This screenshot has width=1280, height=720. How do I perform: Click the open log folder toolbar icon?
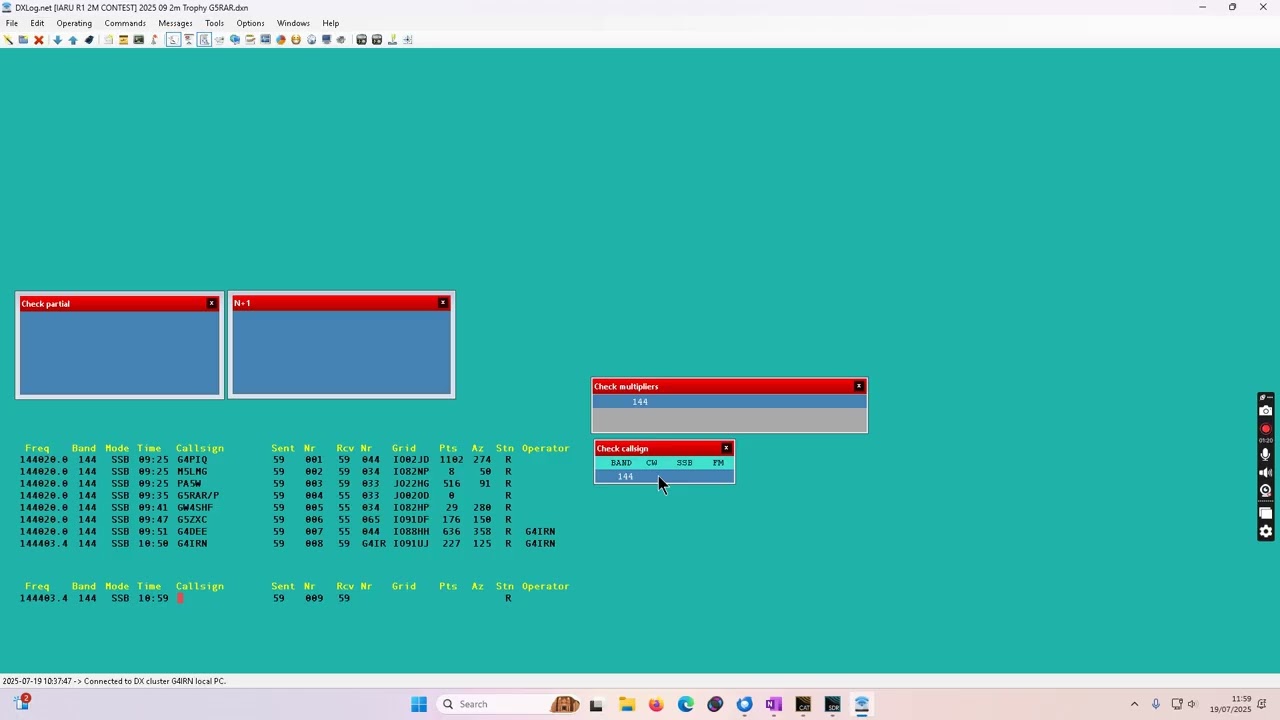23,40
